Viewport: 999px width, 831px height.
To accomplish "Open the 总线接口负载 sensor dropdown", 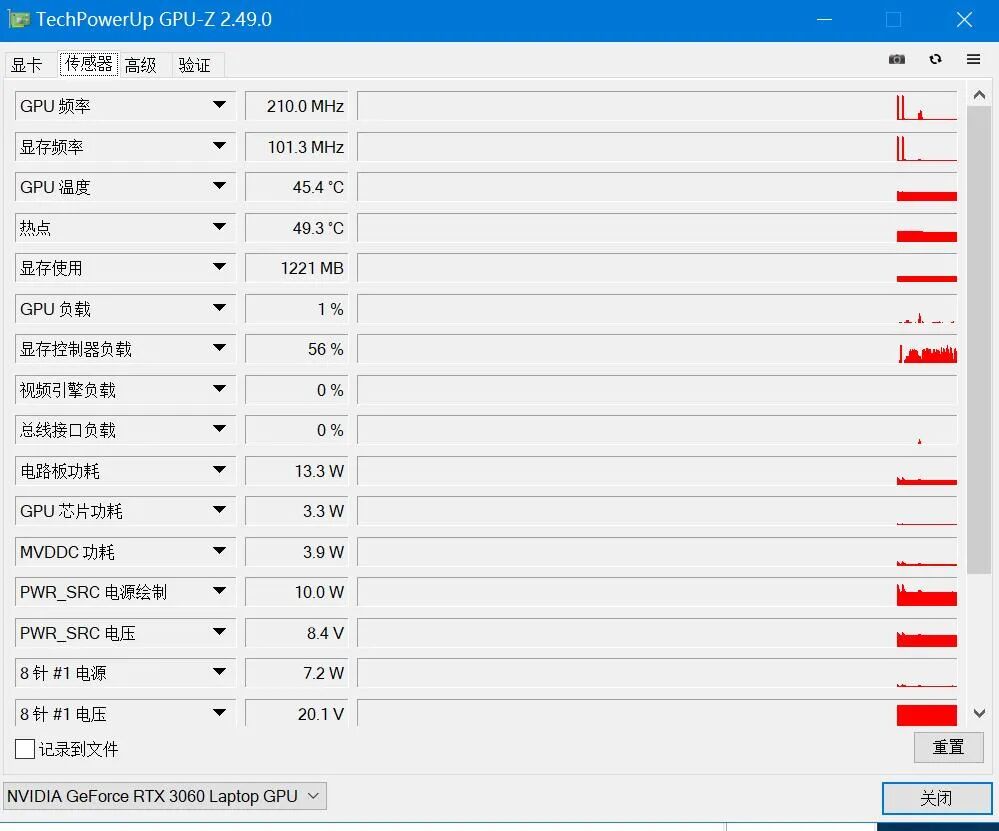I will [x=219, y=429].
